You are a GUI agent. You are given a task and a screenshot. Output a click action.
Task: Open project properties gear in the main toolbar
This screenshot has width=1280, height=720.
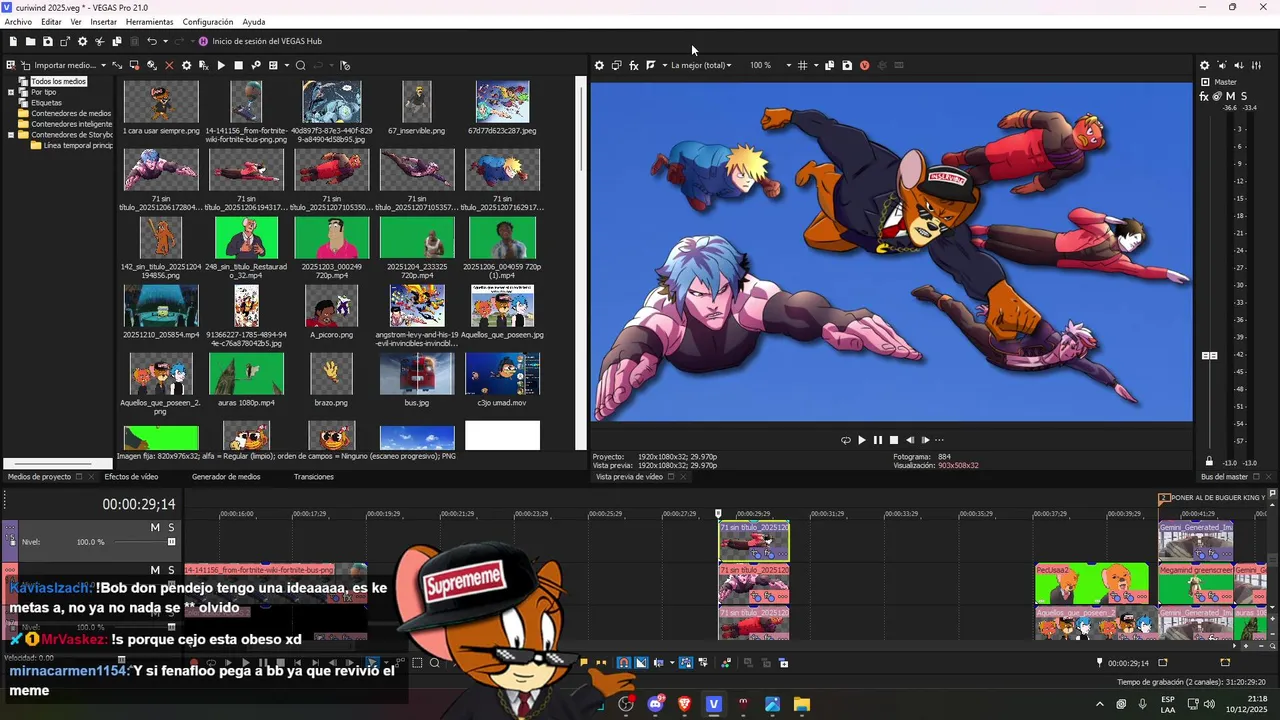coord(82,41)
